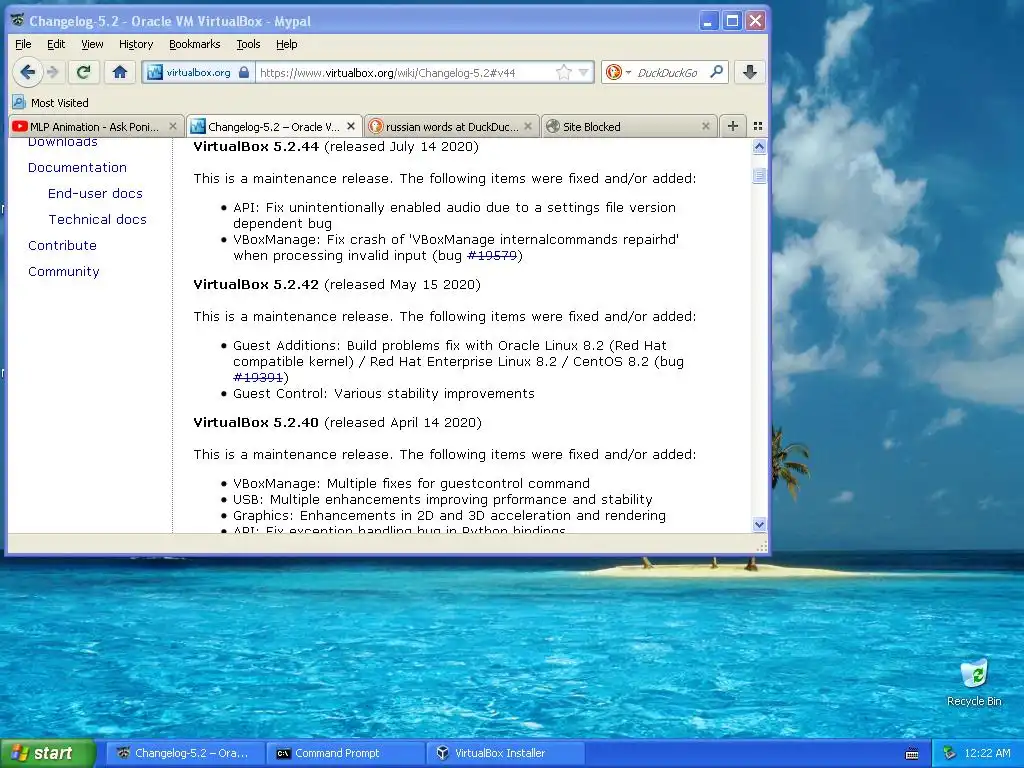The image size is (1024, 768).
Task: Open the Documentation sidebar link
Action: pos(77,167)
